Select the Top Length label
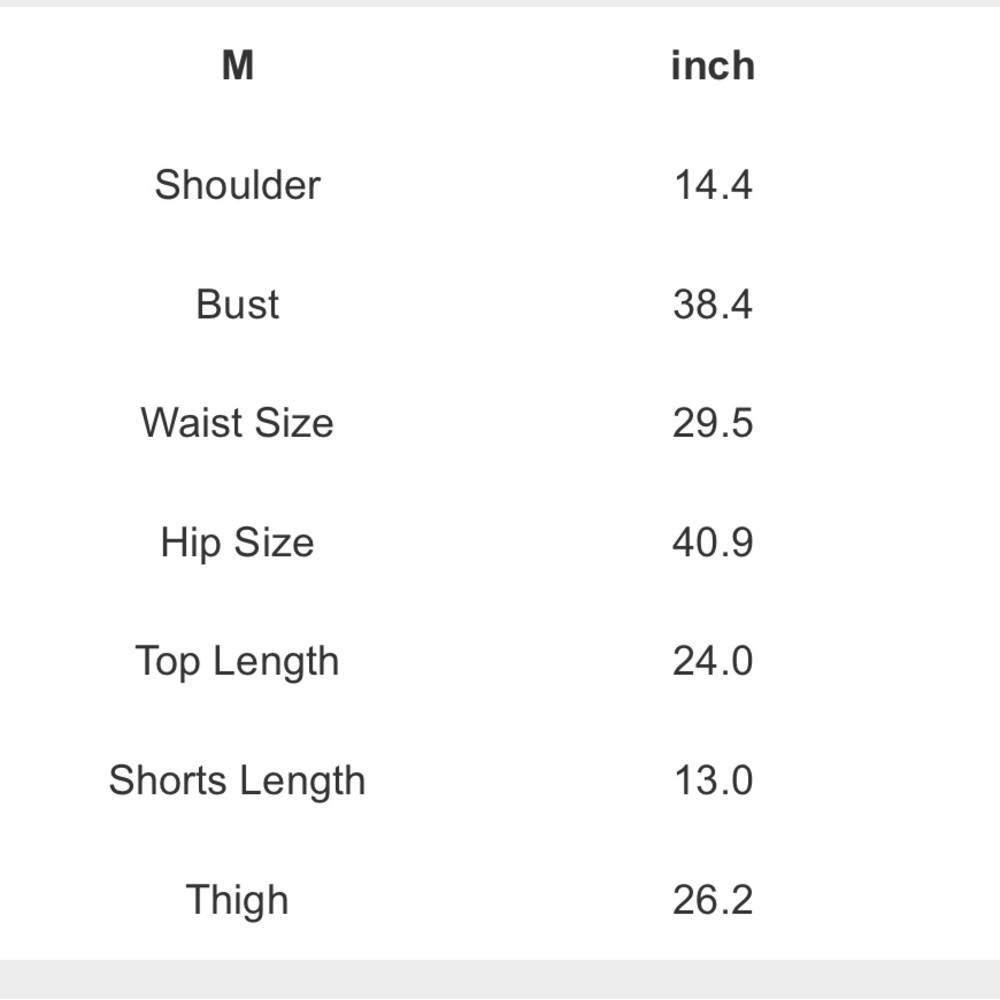 [x=237, y=662]
